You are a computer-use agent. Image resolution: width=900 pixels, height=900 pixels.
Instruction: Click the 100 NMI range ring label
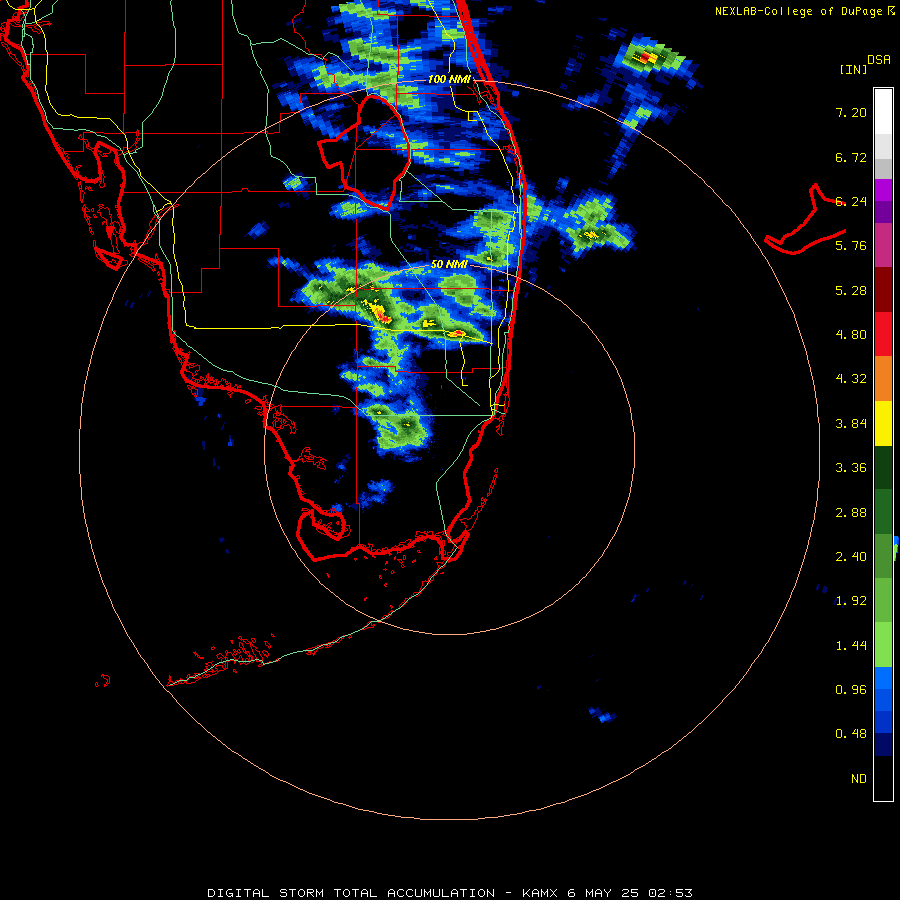(x=449, y=79)
